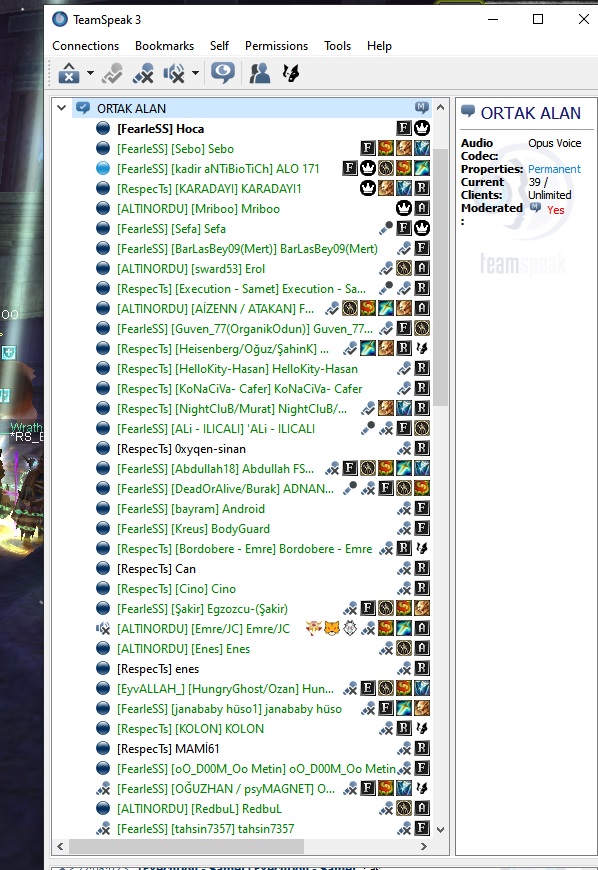
Task: Select user [RespecTs] [KARADAYI] KARADAYI1
Action: (x=209, y=189)
